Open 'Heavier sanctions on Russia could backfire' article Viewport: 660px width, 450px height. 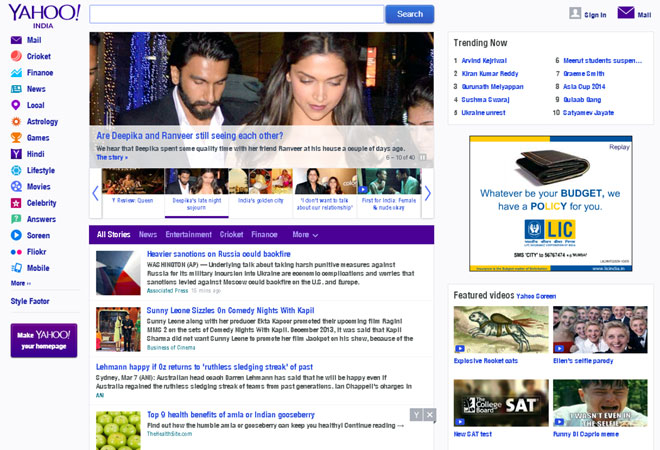point(218,254)
